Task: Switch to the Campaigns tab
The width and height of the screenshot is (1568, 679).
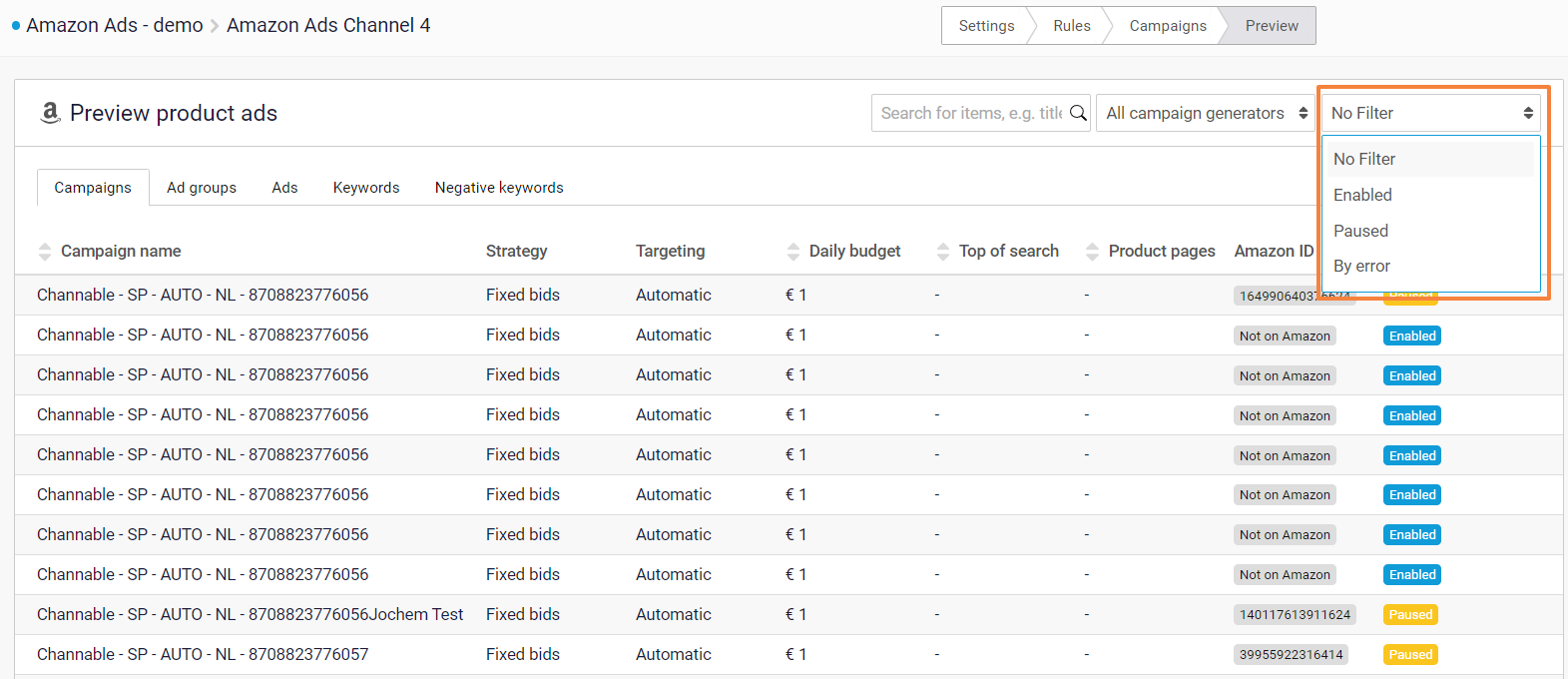Action: tap(93, 188)
